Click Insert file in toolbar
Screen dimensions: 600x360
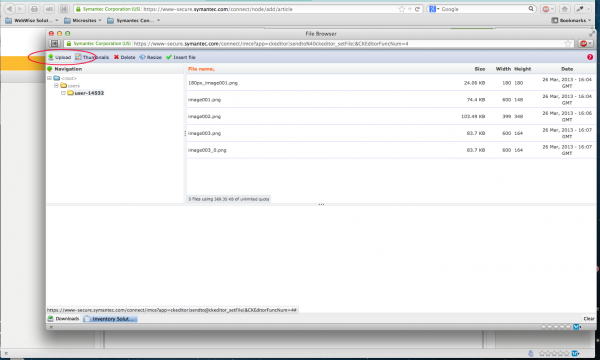181,57
